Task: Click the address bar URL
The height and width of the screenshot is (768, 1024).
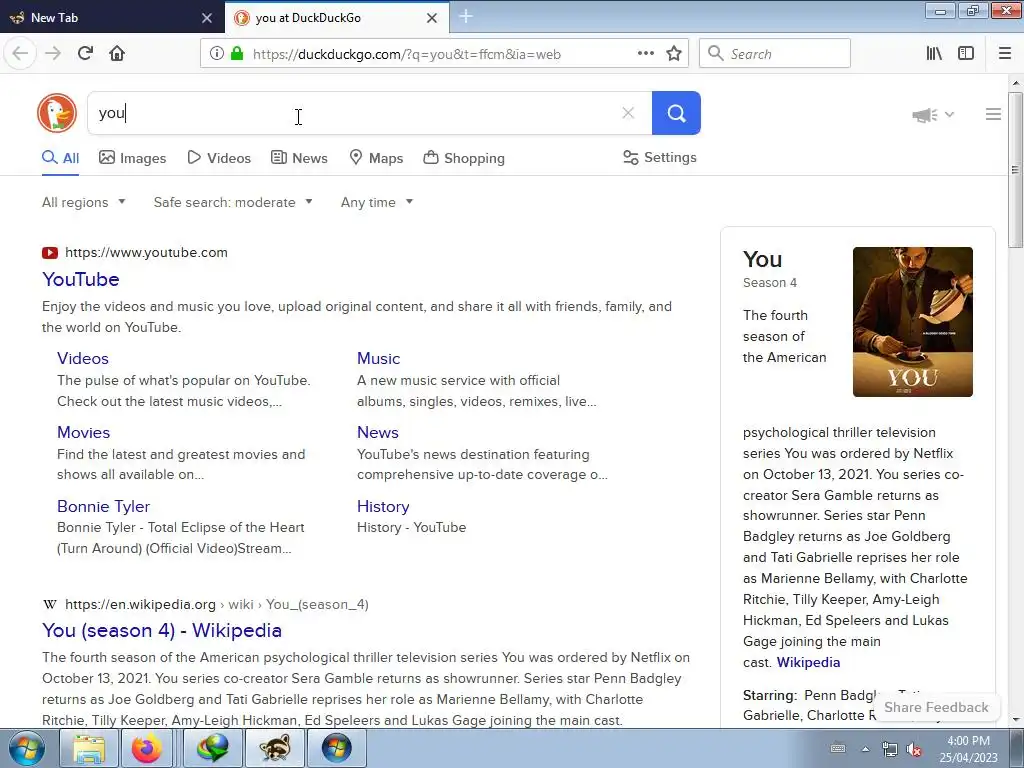Action: tap(406, 54)
